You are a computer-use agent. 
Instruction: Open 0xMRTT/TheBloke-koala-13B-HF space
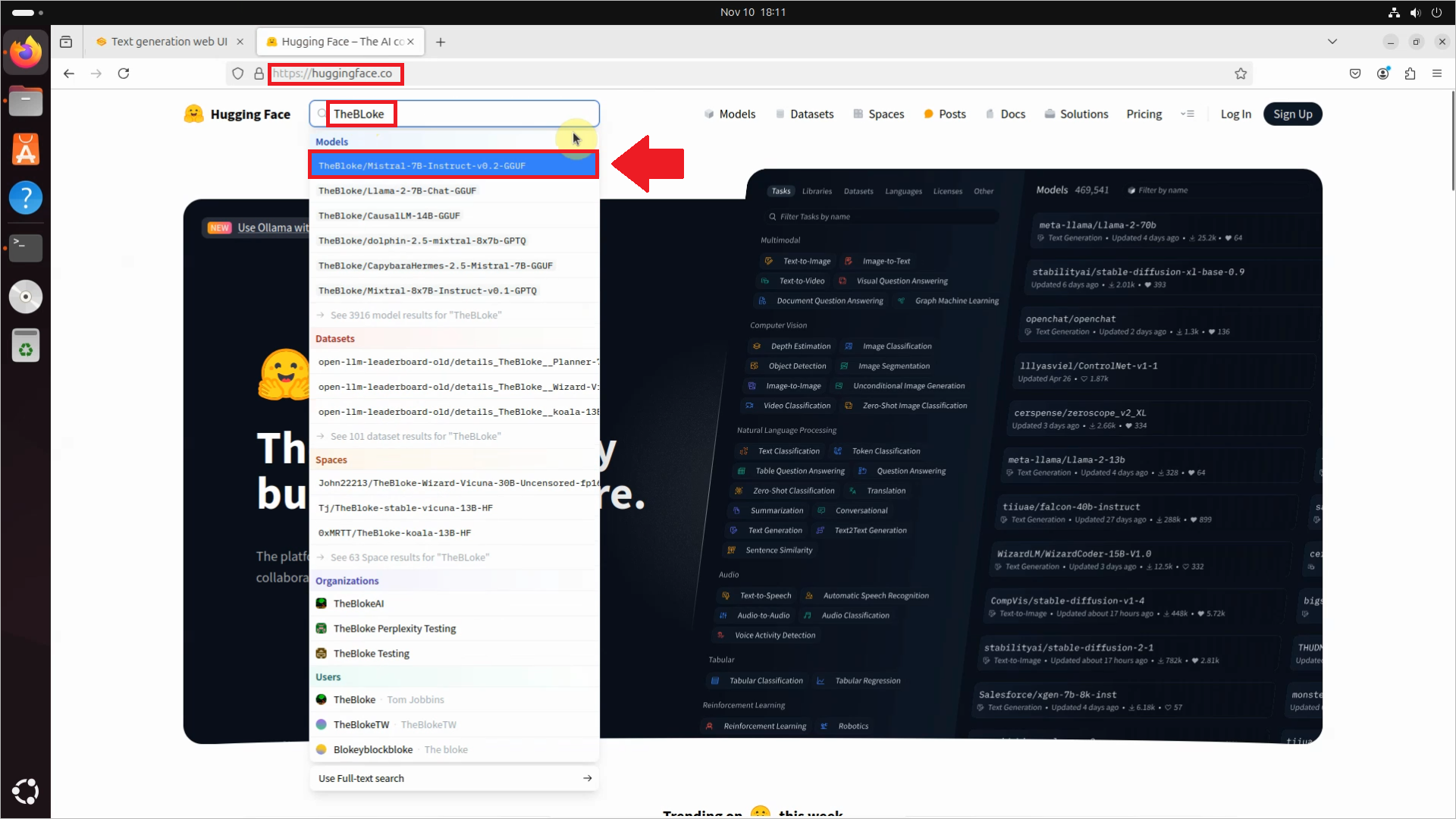point(453,532)
